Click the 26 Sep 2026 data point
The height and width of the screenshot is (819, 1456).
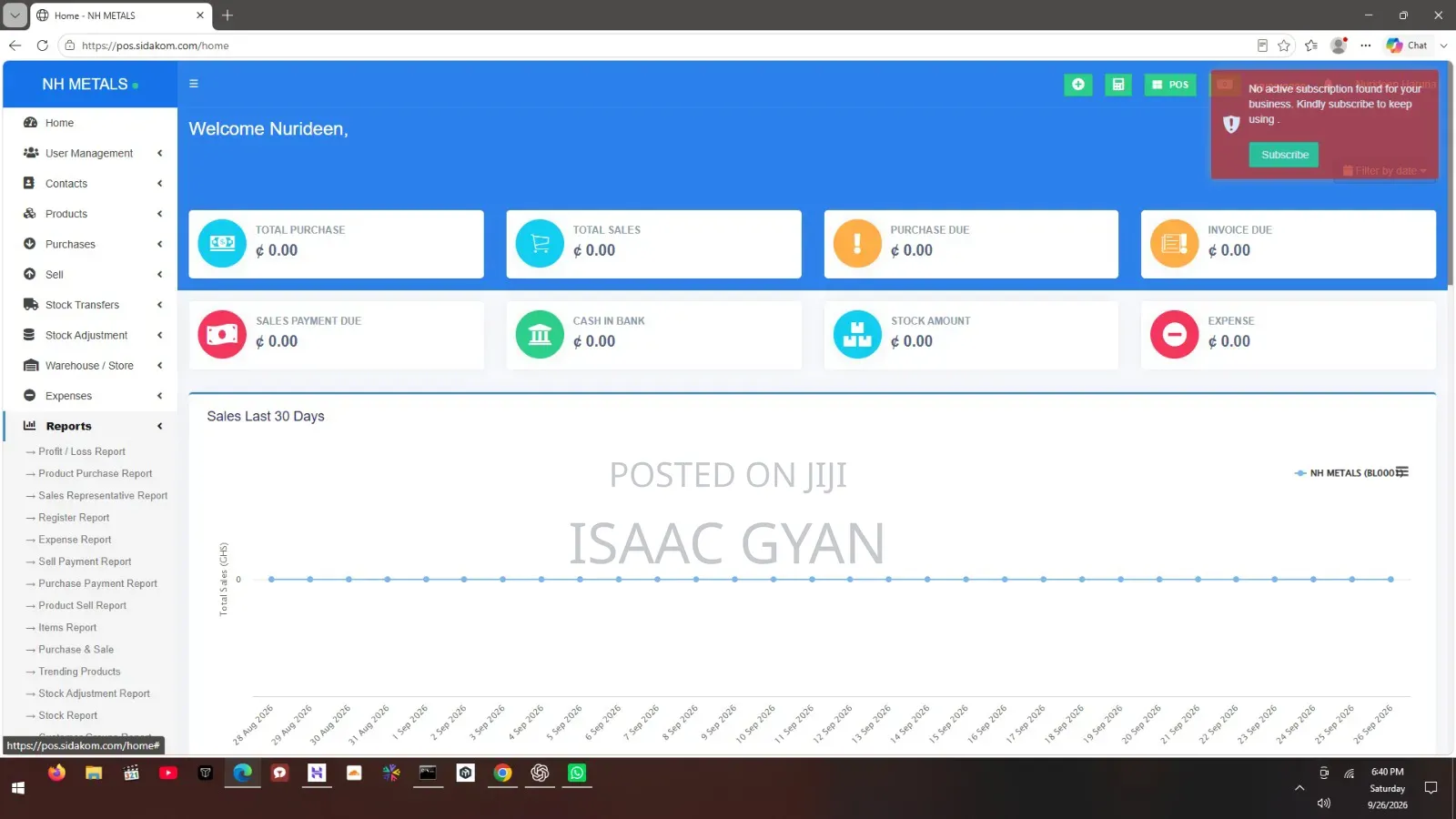coord(1390,579)
